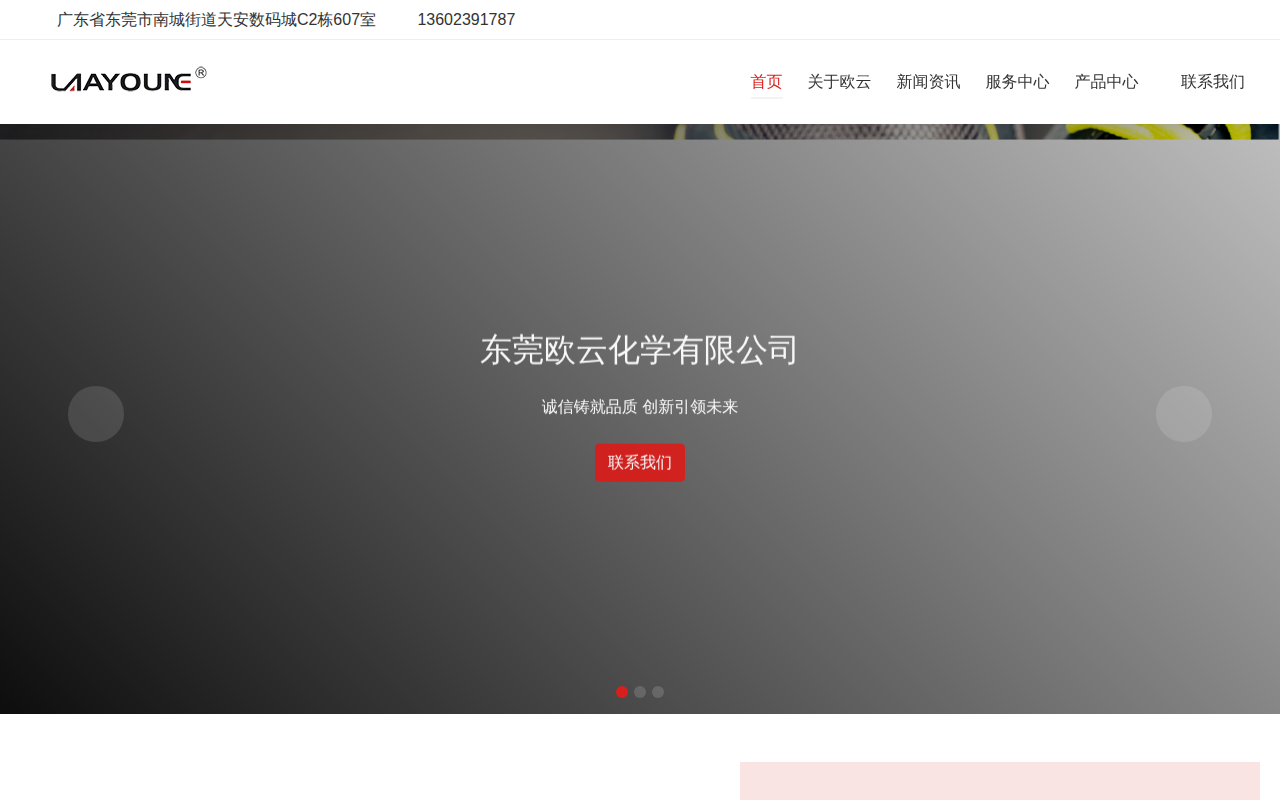Go to 新闻资讯 in the navigation

[928, 82]
